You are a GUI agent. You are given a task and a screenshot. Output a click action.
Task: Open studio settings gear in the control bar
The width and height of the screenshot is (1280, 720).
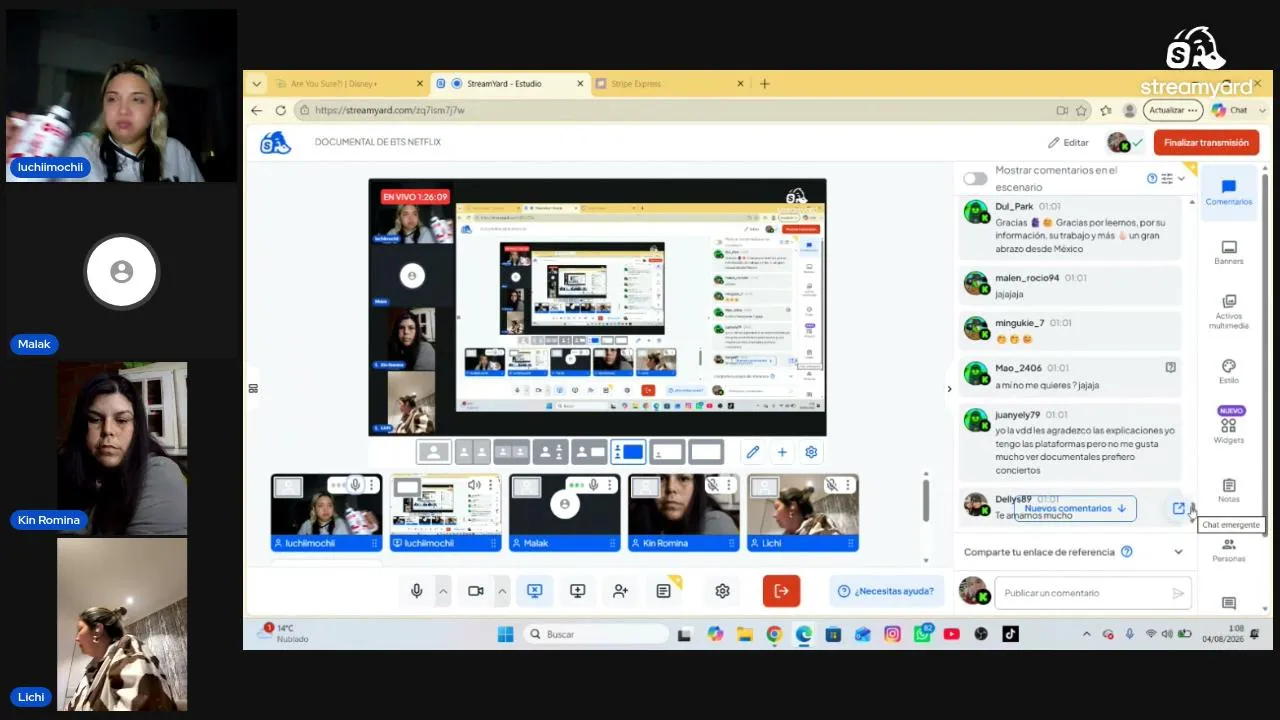tap(722, 591)
